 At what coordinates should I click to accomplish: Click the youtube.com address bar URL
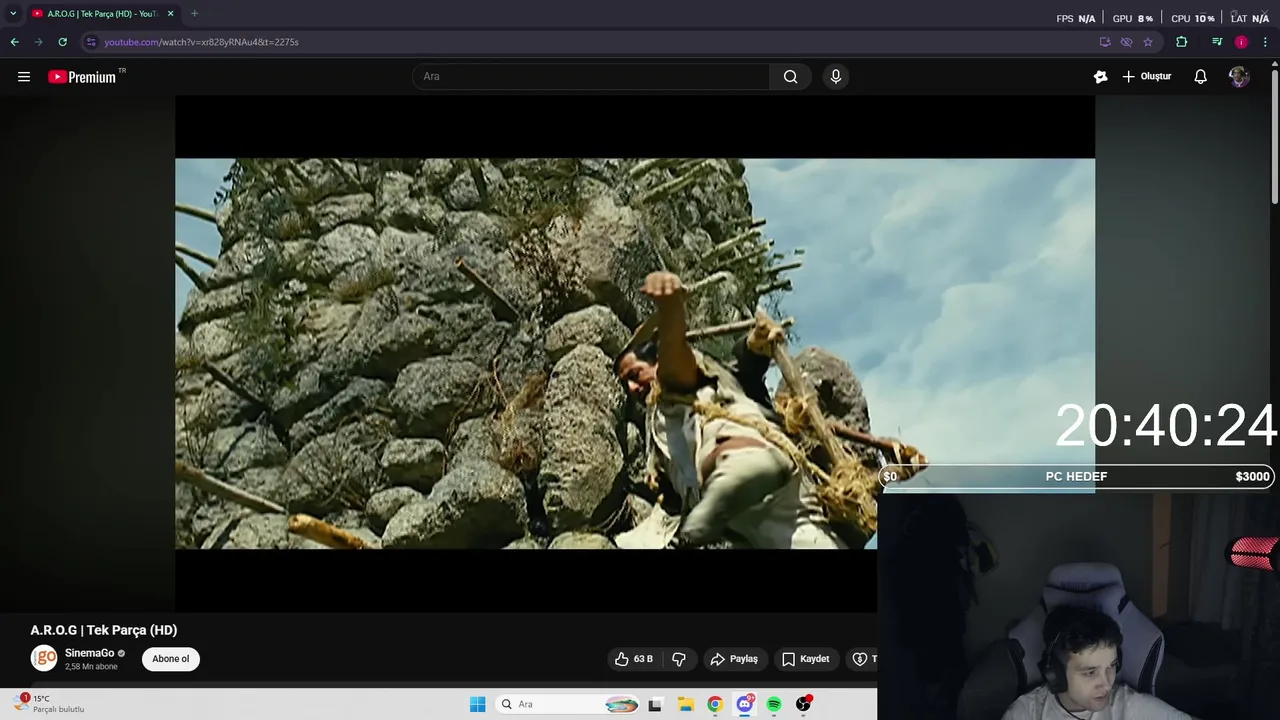pyautogui.click(x=201, y=42)
